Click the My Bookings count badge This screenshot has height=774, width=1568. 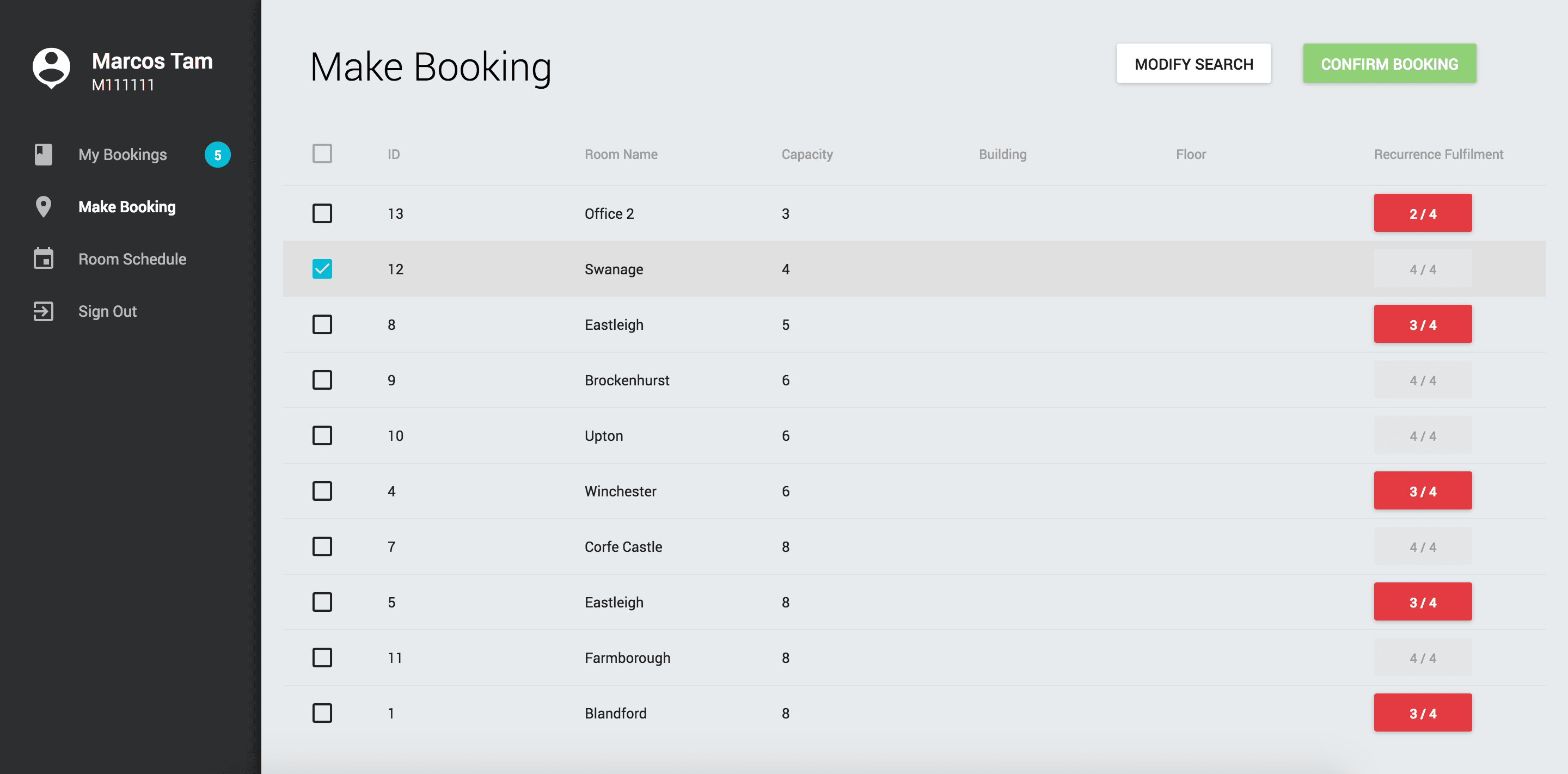(217, 155)
